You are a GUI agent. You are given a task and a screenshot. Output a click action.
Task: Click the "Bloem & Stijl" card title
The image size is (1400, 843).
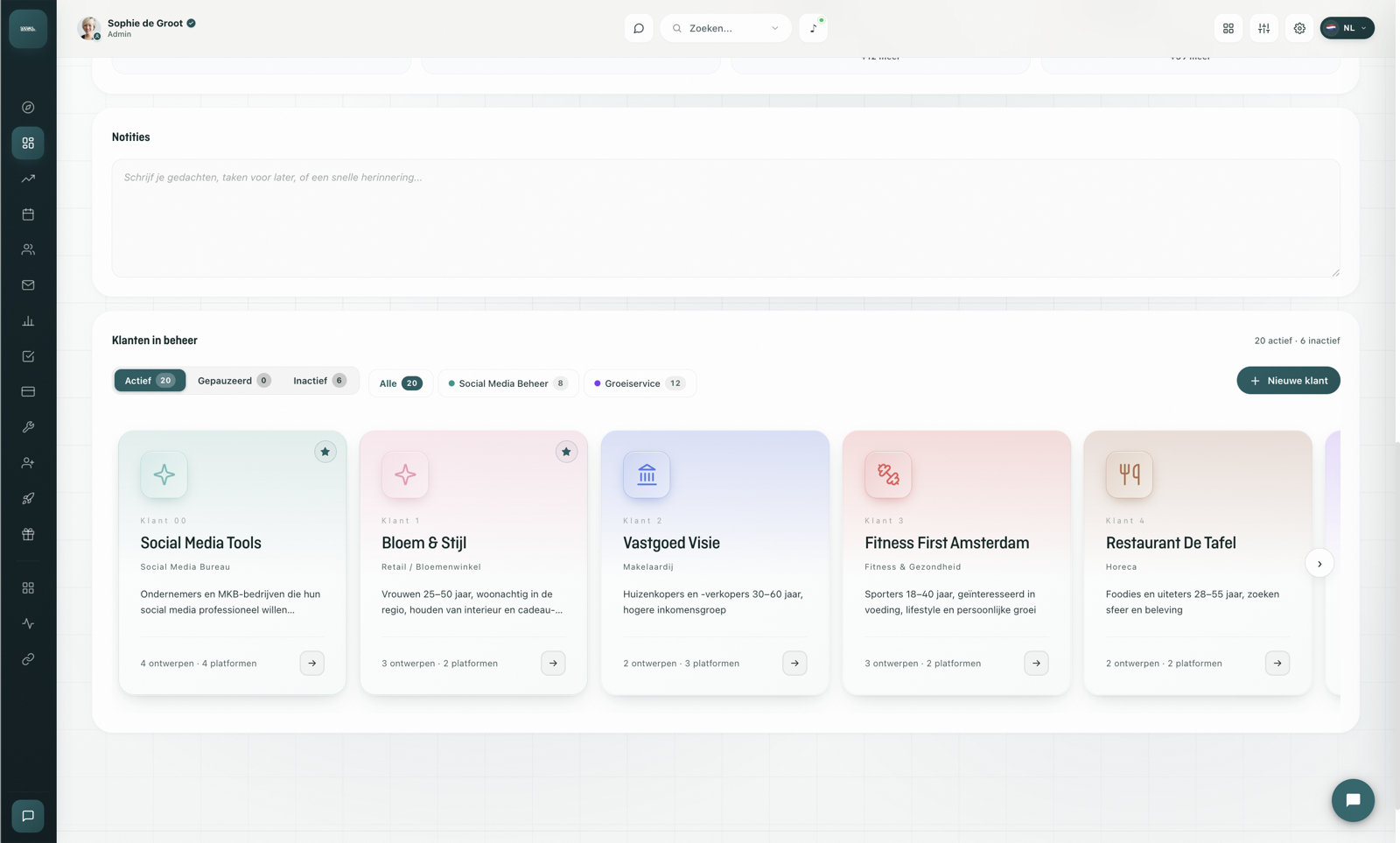(423, 543)
